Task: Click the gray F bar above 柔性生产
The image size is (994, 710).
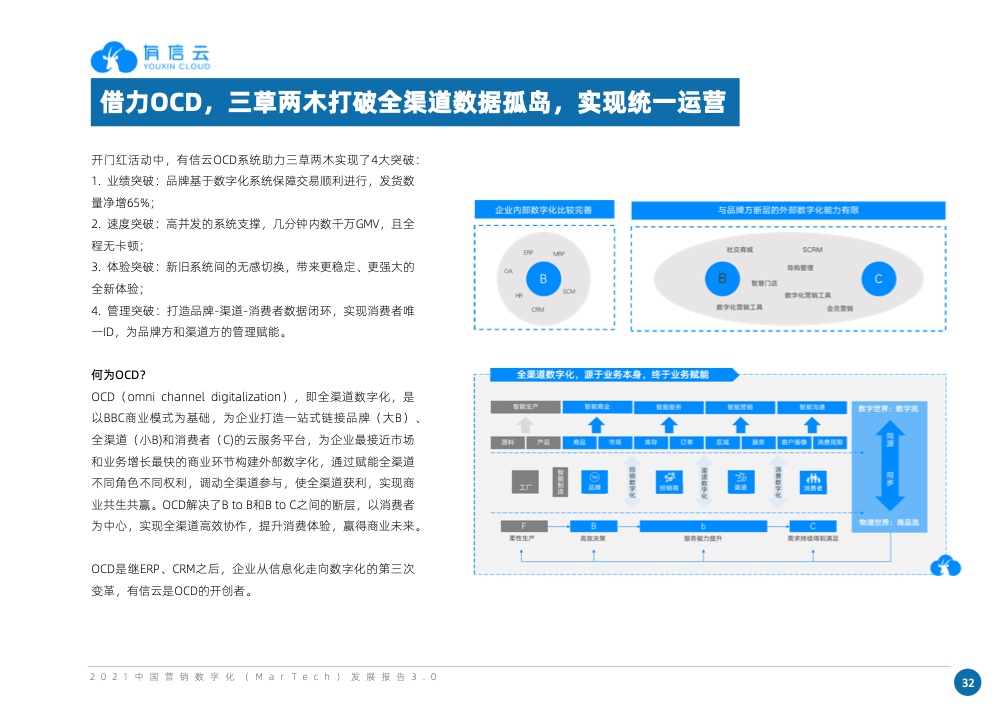Action: click(x=524, y=526)
